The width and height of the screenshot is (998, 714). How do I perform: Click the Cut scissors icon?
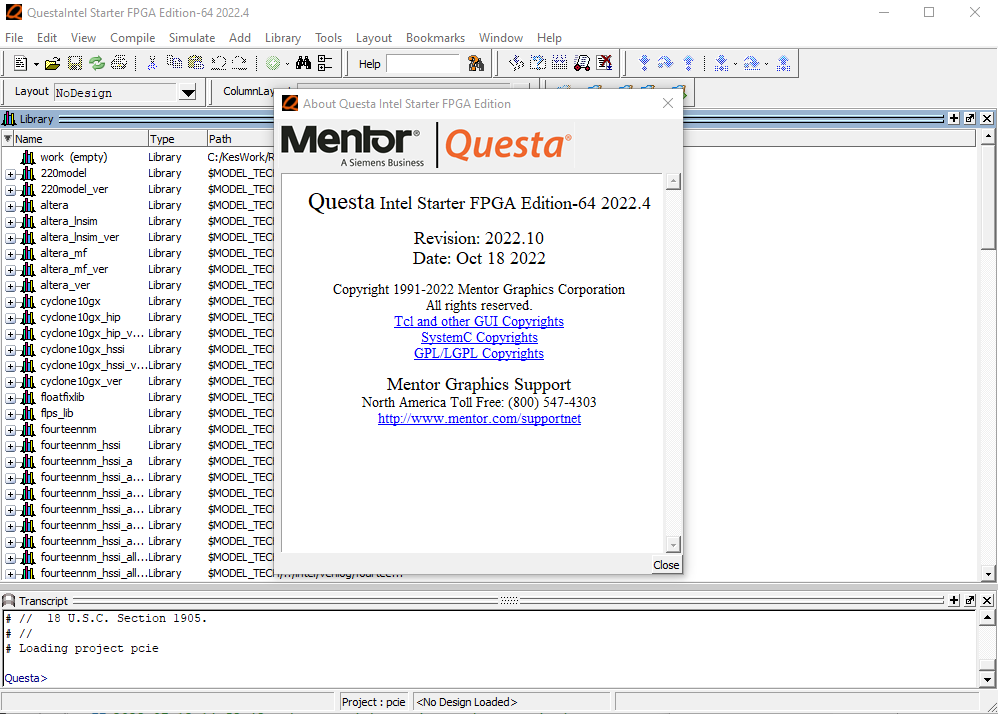point(151,63)
